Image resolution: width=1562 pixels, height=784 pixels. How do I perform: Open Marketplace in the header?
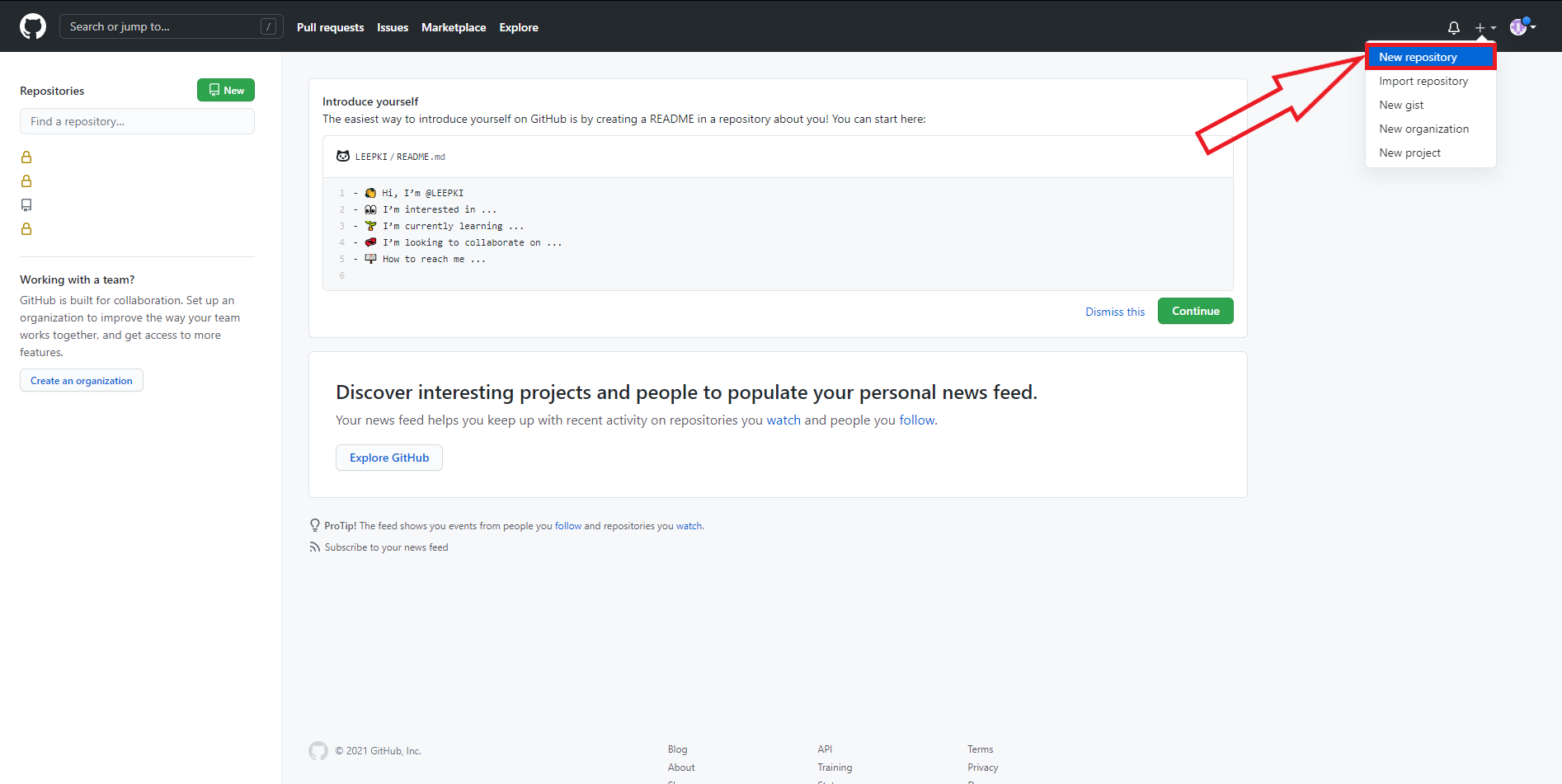coord(454,27)
